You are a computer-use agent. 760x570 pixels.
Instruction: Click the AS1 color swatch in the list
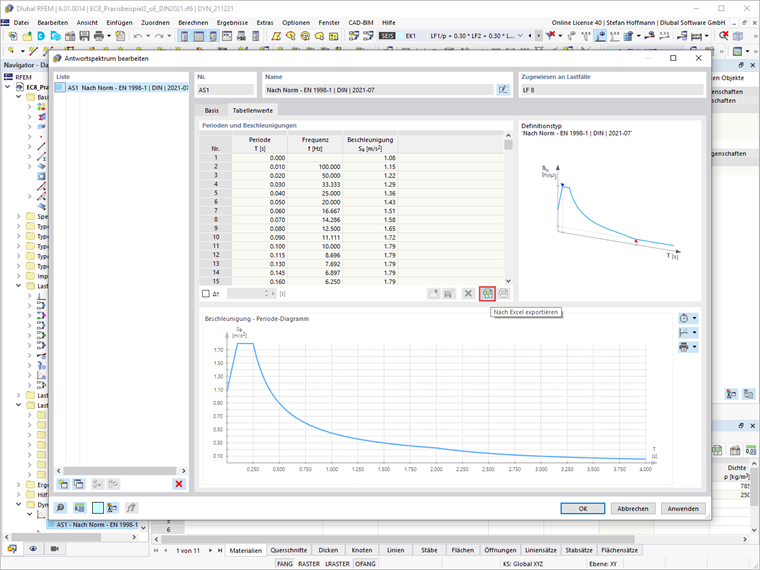pos(60,88)
